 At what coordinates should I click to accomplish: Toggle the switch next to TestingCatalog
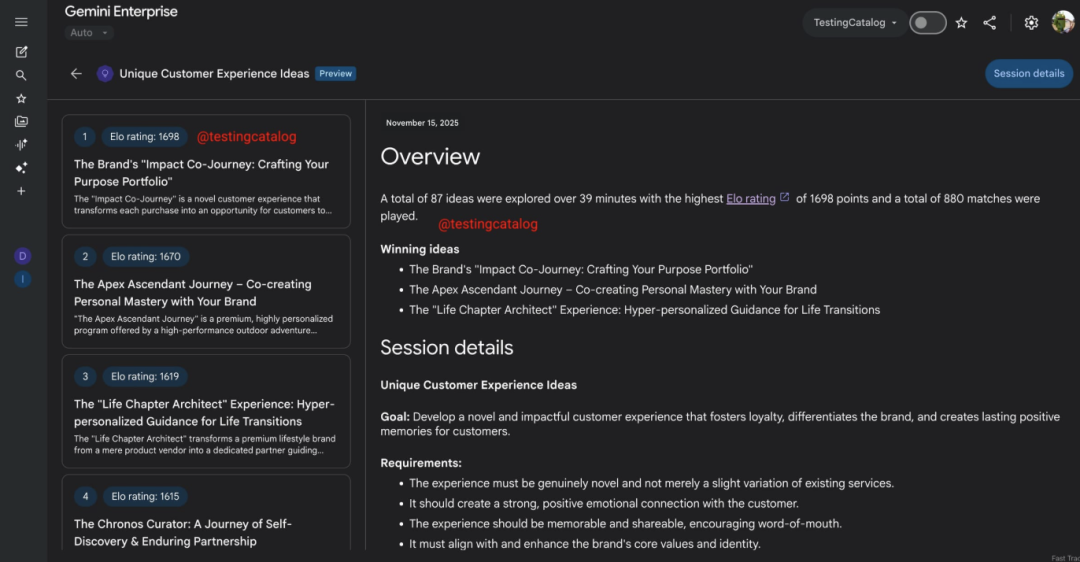pos(927,23)
